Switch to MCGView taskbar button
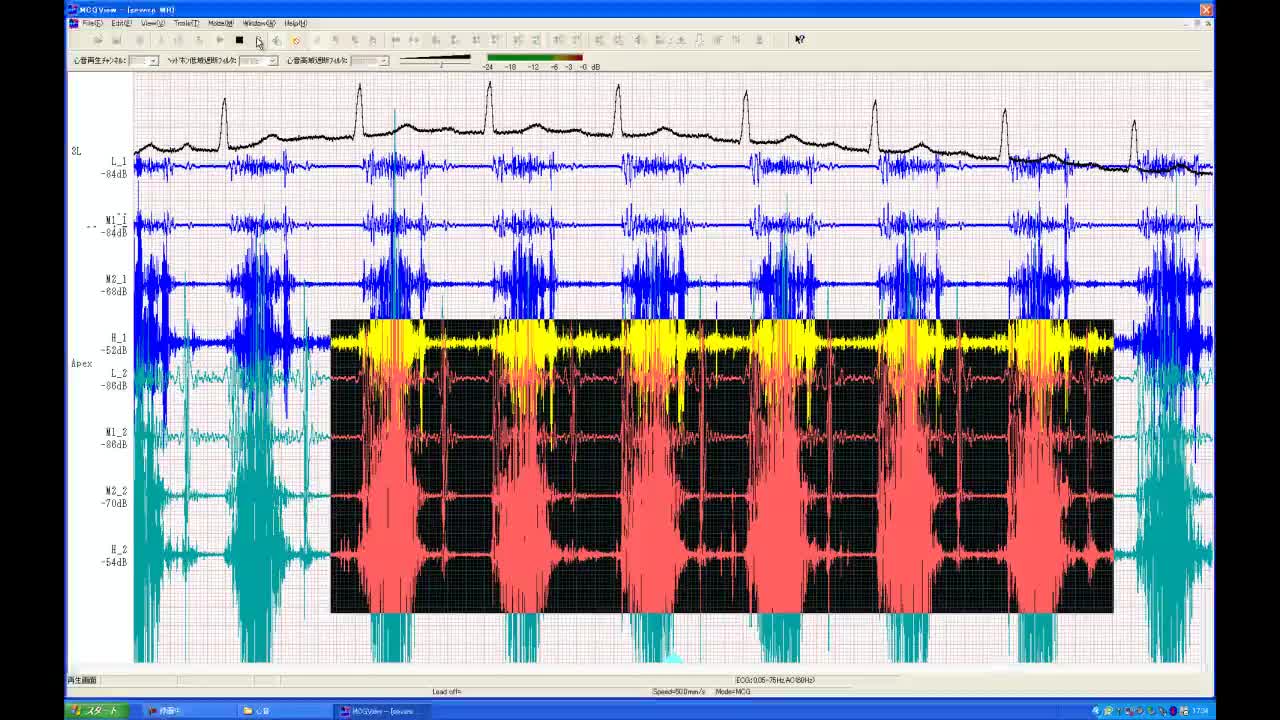 point(382,711)
